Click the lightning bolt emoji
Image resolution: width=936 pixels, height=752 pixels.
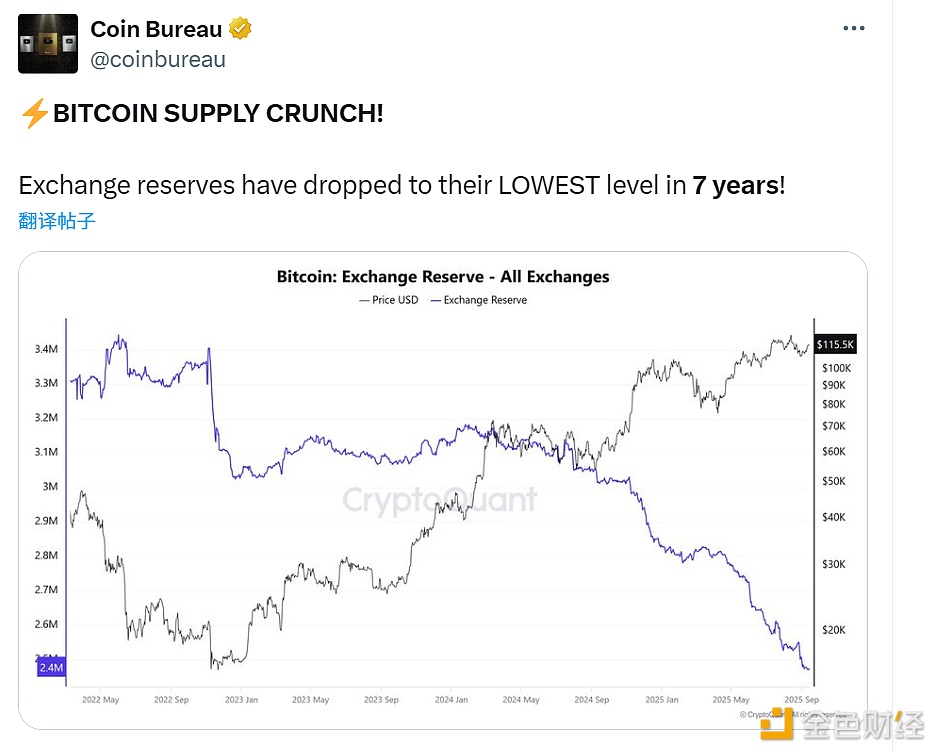point(34,114)
